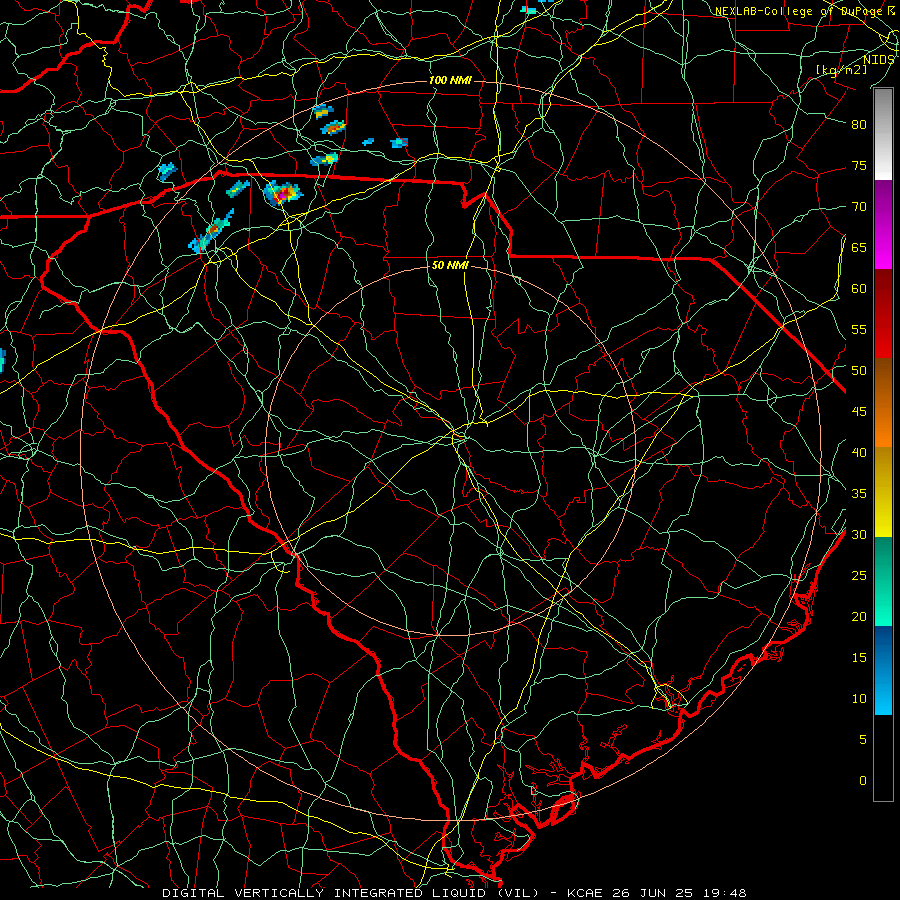The image size is (900, 900).
Task: Click the 10 value on the color scale
Action: pos(859,699)
